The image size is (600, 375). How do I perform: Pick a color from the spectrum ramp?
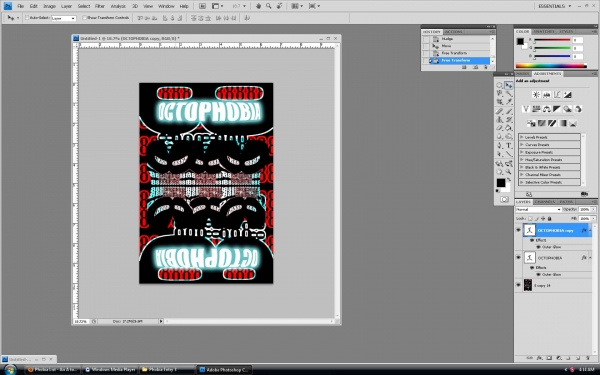551,66
